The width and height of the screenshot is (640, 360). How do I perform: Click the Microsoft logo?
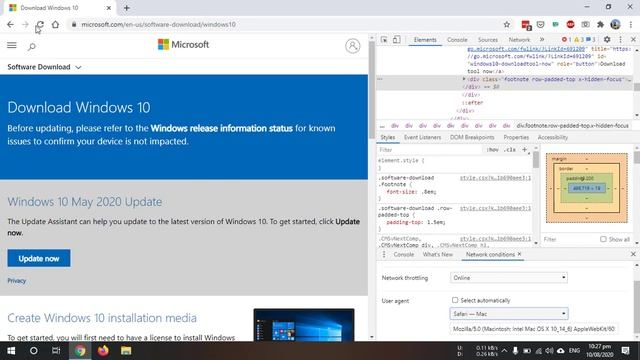coord(183,44)
